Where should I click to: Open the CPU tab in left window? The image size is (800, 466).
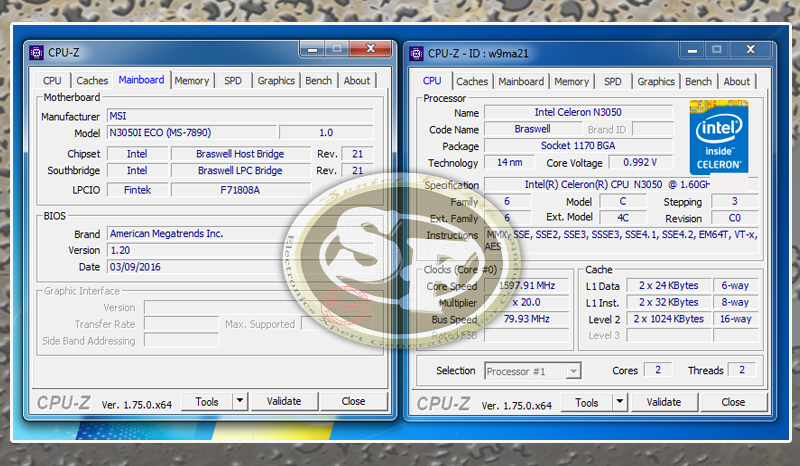tap(52, 81)
